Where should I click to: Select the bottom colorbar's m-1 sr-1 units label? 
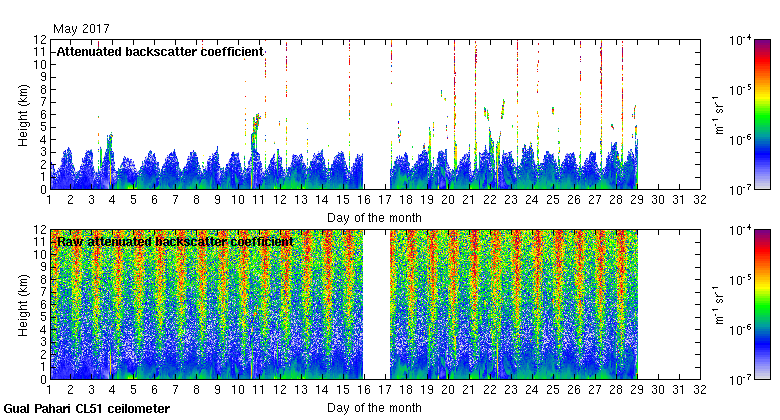716,304
